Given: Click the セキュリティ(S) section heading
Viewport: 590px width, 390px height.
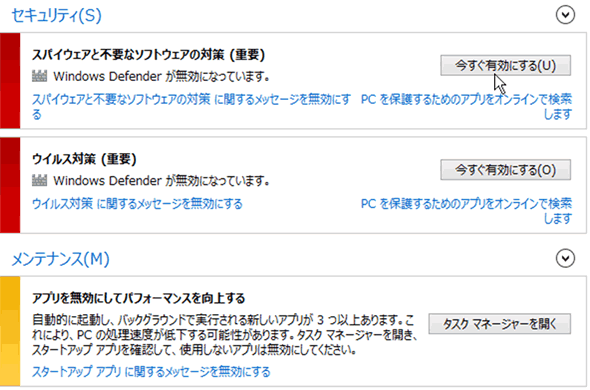Looking at the screenshot, I should pos(56,15).
